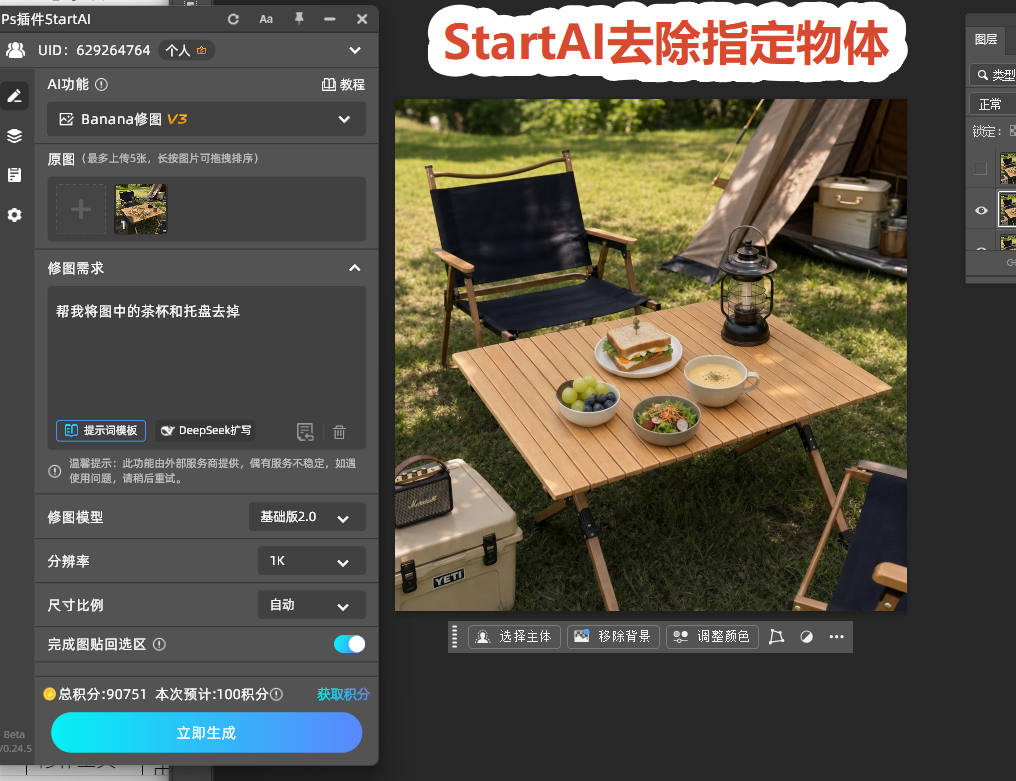This screenshot has height=781, width=1016.
Task: Hide the second layer via eye icon
Action: pyautogui.click(x=981, y=210)
